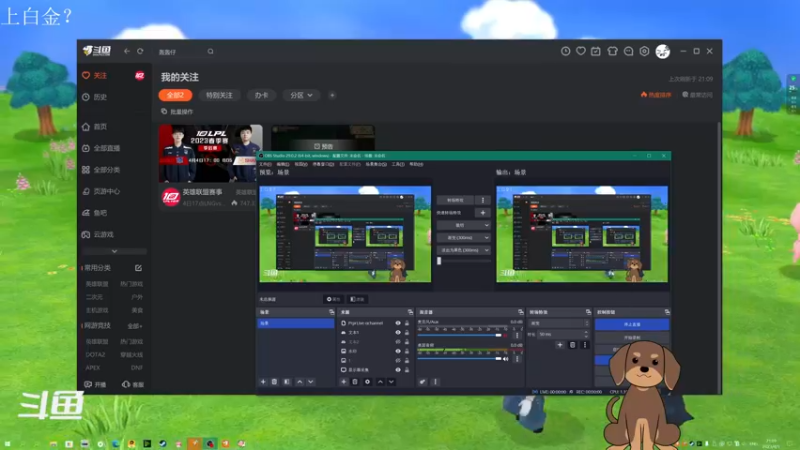This screenshot has height=450, width=800.
Task: Show the hidden 文本2 source
Action: pos(398,342)
